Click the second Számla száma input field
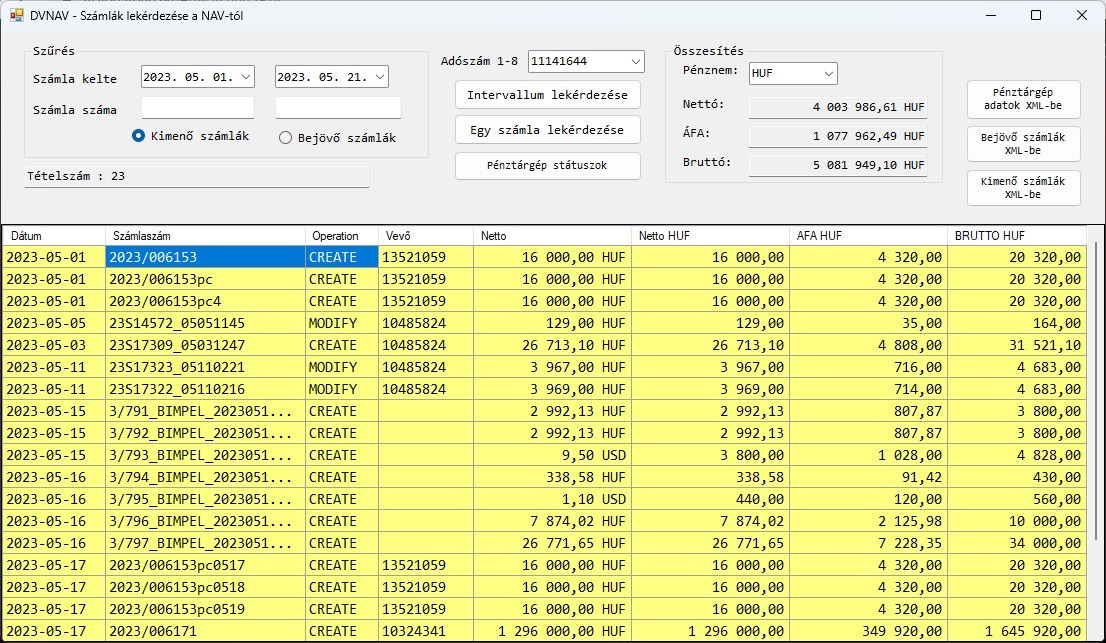Screen dimensions: 1106x643 (338, 108)
